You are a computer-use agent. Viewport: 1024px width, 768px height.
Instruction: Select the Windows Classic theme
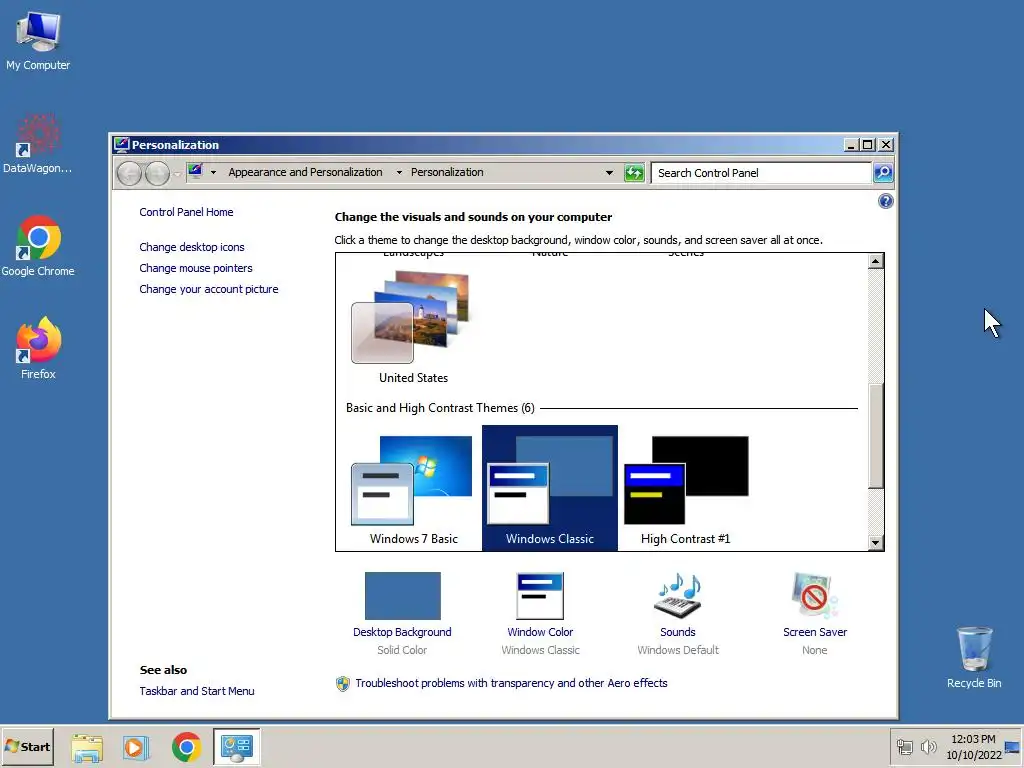click(550, 488)
